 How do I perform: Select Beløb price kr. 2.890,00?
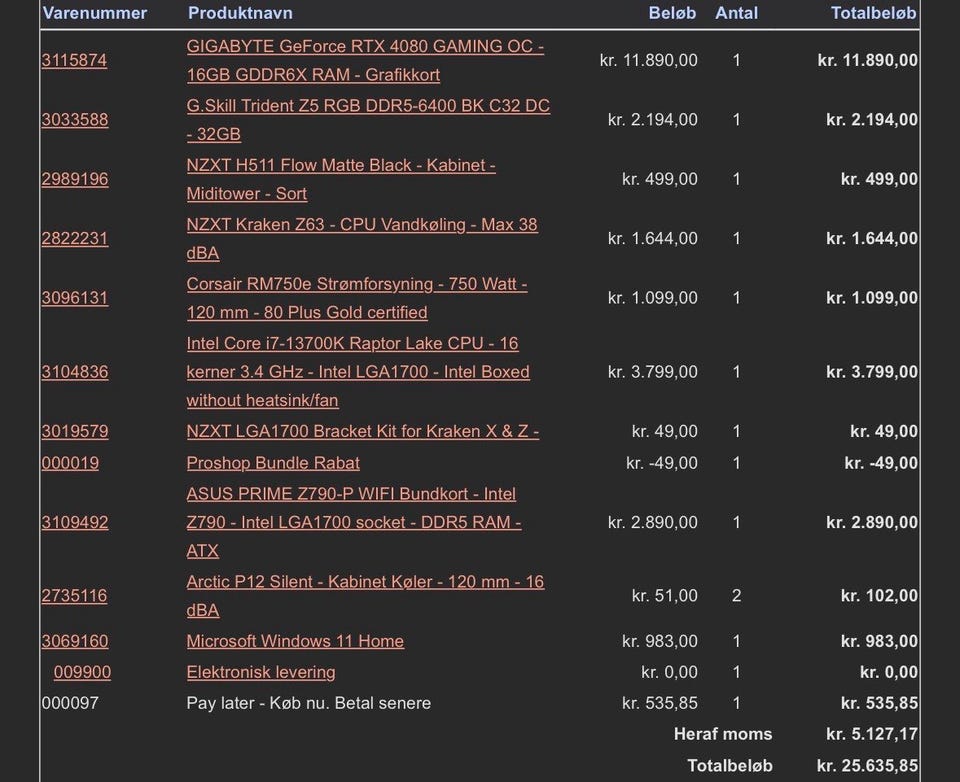coord(653,522)
